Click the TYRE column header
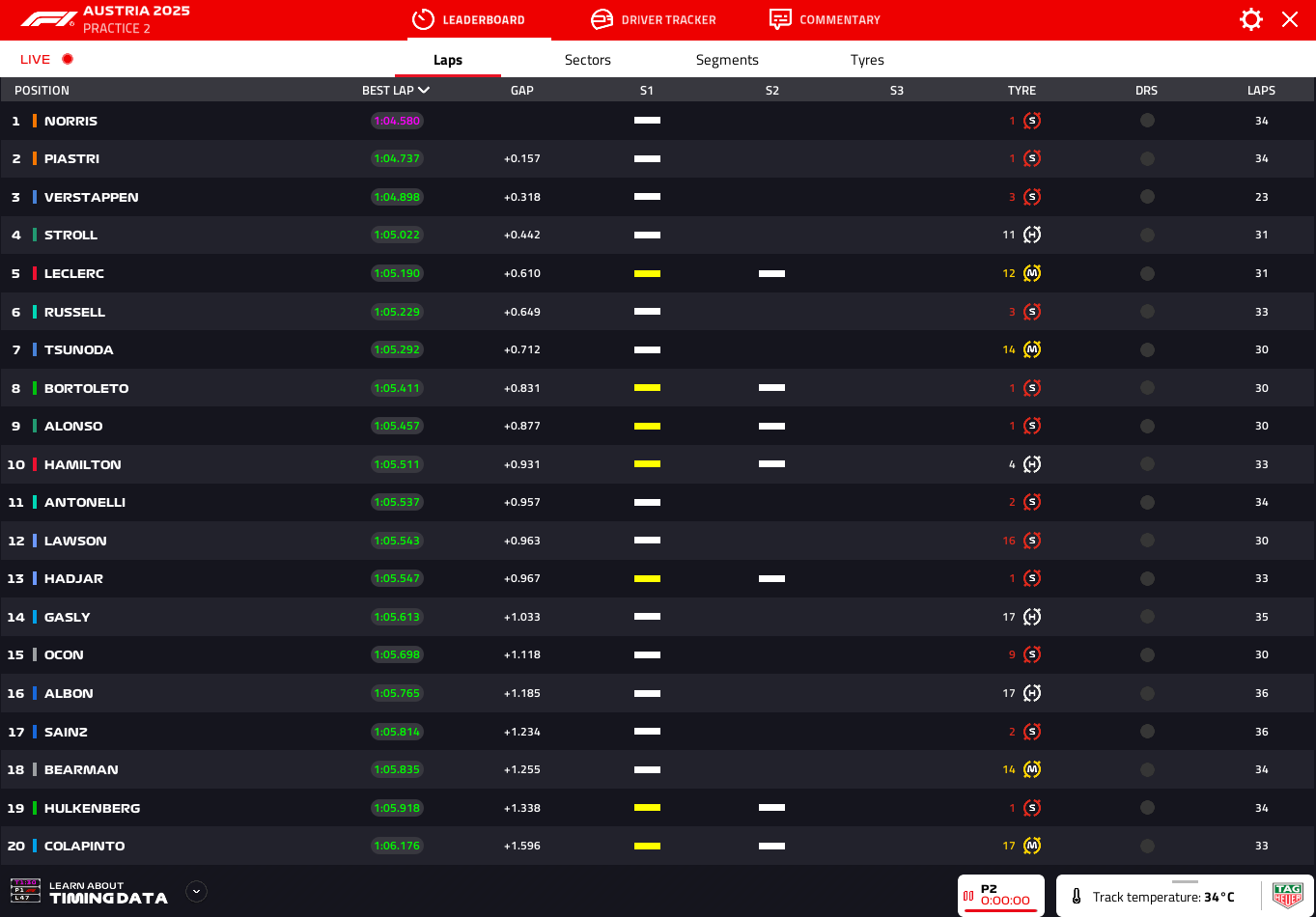This screenshot has height=917, width=1316. pos(1022,91)
